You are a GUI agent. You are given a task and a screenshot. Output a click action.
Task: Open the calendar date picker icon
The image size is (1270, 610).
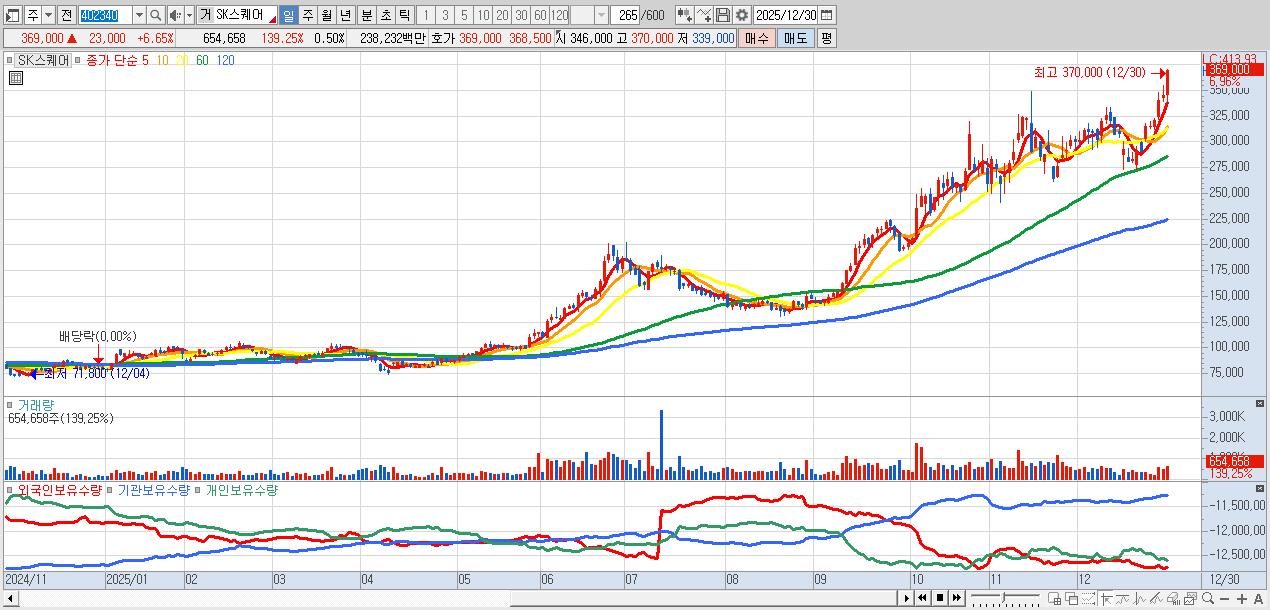826,15
